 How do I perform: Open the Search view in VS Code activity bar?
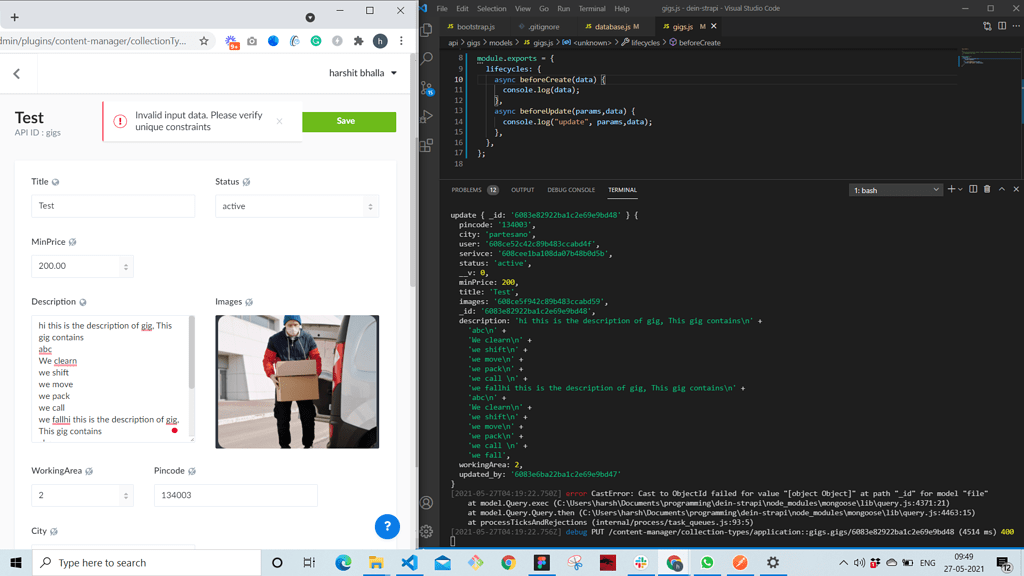point(427,59)
